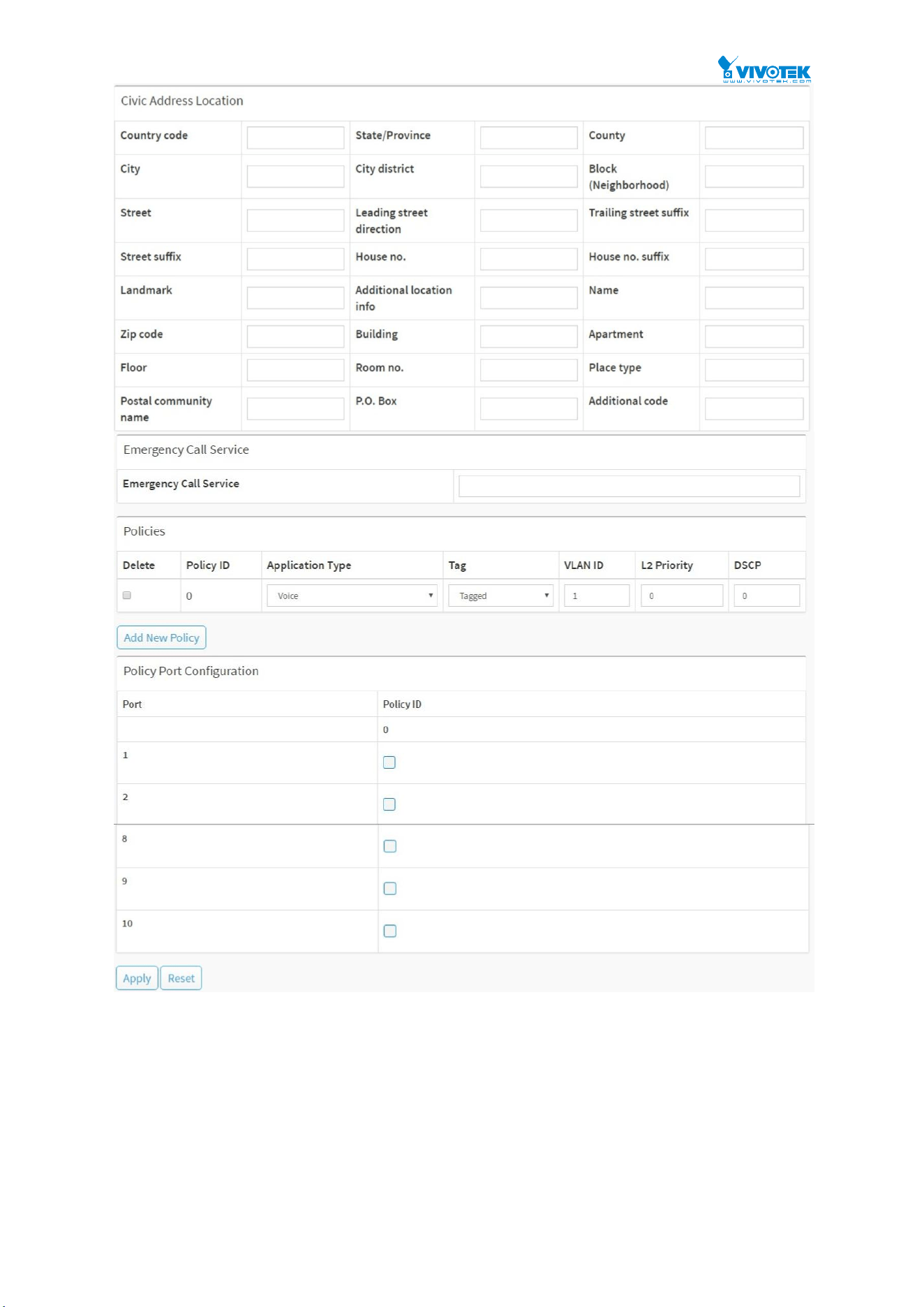Image resolution: width=924 pixels, height=1307 pixels.
Task: Select the Landmark input field
Action: pyautogui.click(x=296, y=298)
